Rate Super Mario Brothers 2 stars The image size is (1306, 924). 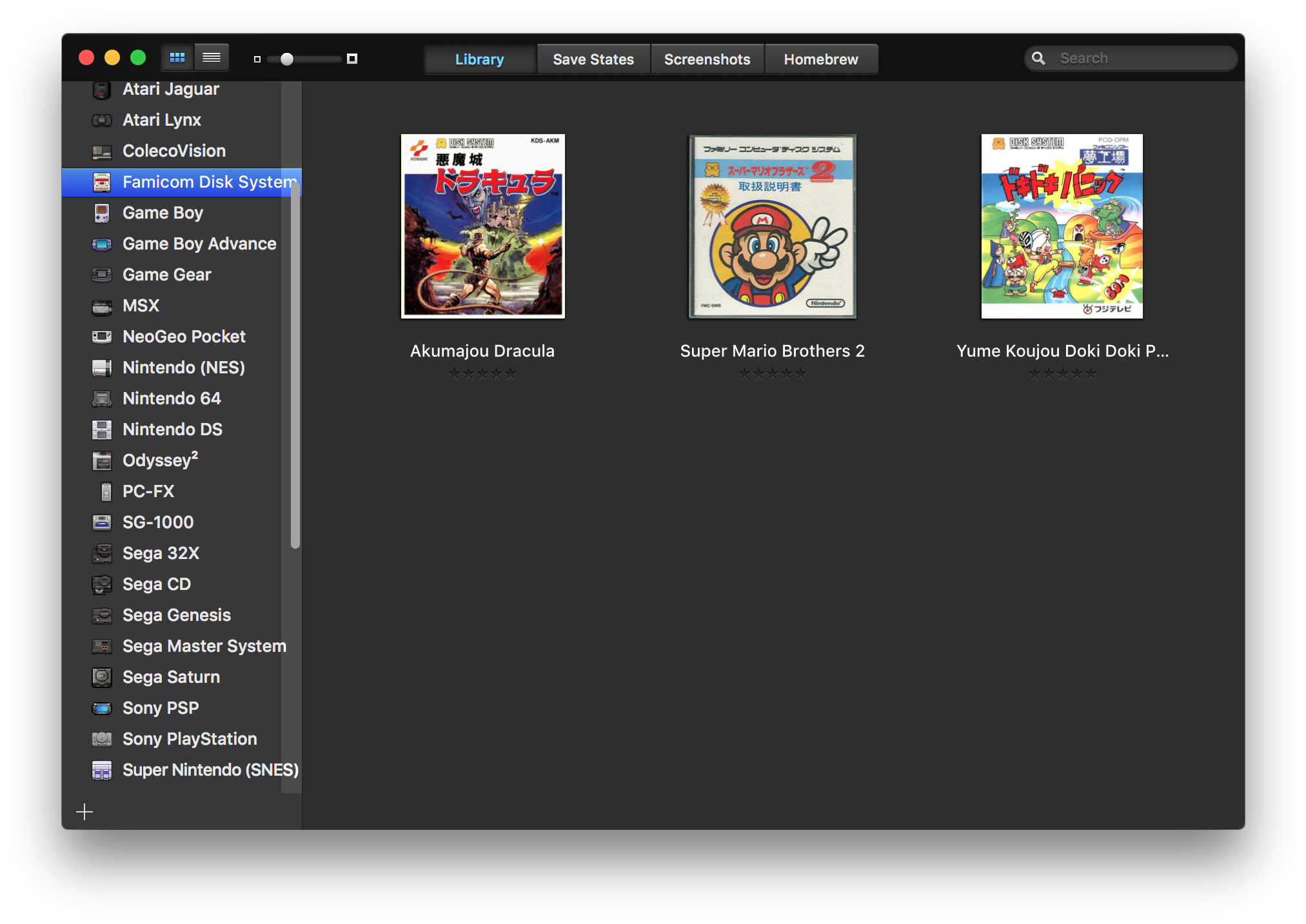pos(772,373)
